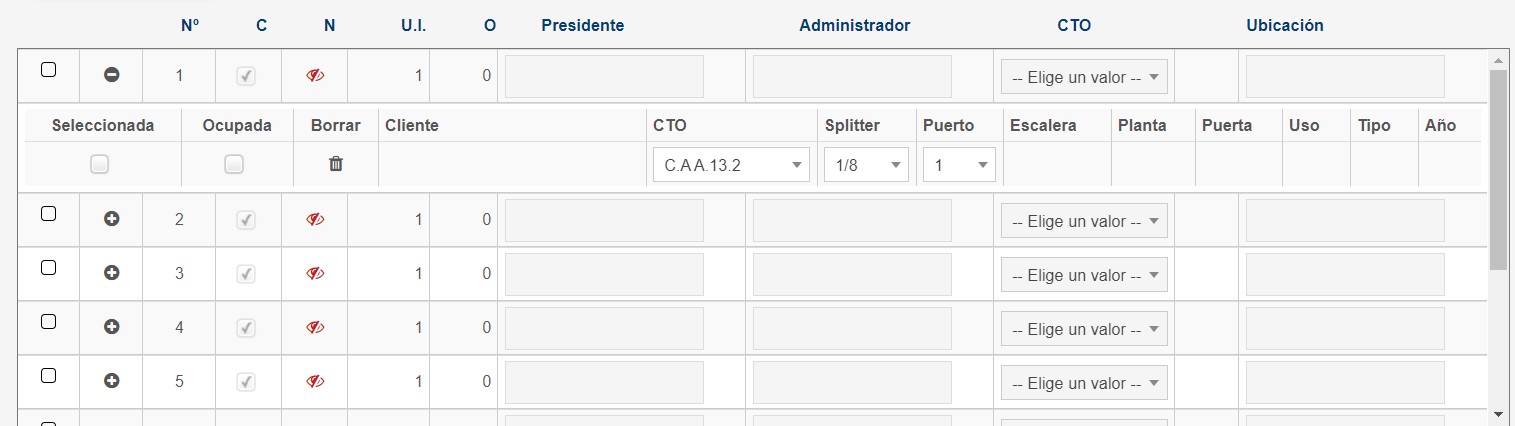Click the Administrador column header
Viewport: 1515px width, 426px height.
855,26
